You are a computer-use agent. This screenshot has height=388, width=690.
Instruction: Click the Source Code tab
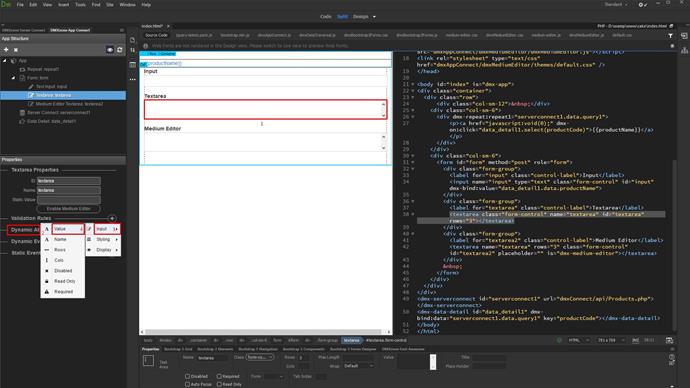pos(156,35)
